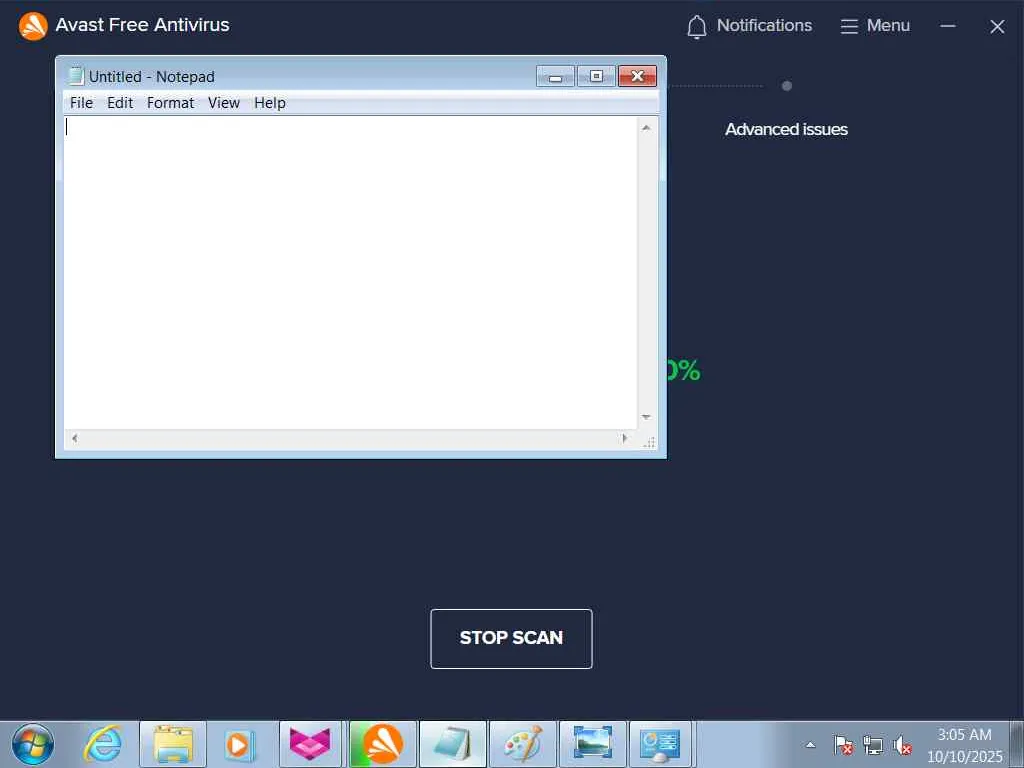Open Paint from the taskbar
The width and height of the screenshot is (1024, 768).
522,744
